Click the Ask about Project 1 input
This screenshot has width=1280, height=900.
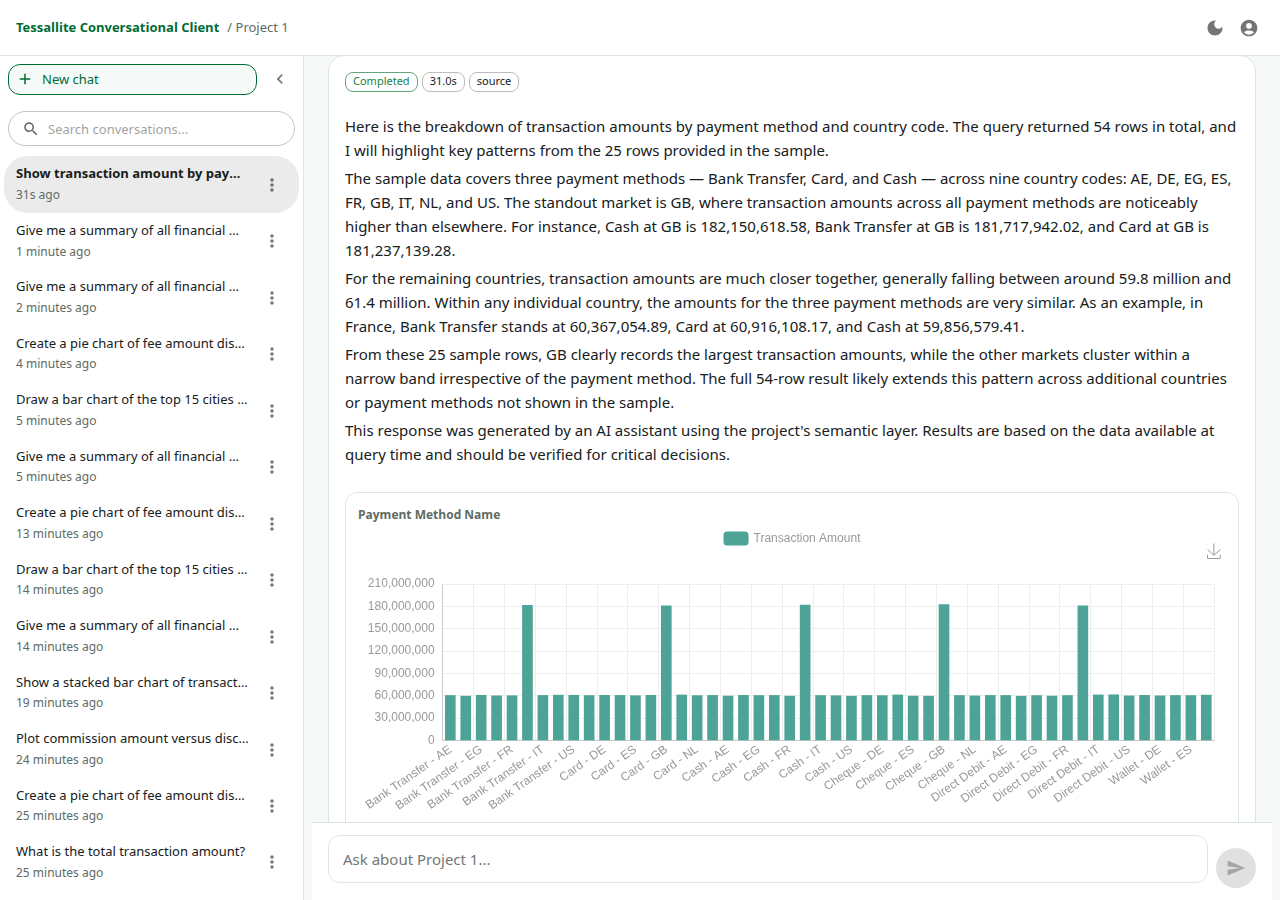768,860
